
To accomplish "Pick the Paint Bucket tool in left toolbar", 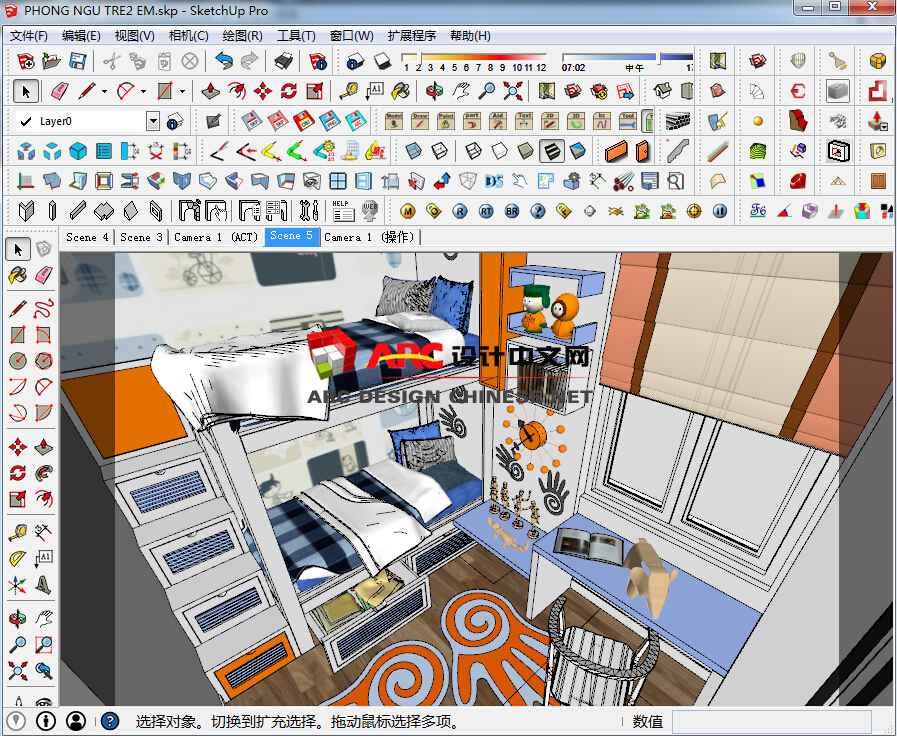I will click(18, 275).
